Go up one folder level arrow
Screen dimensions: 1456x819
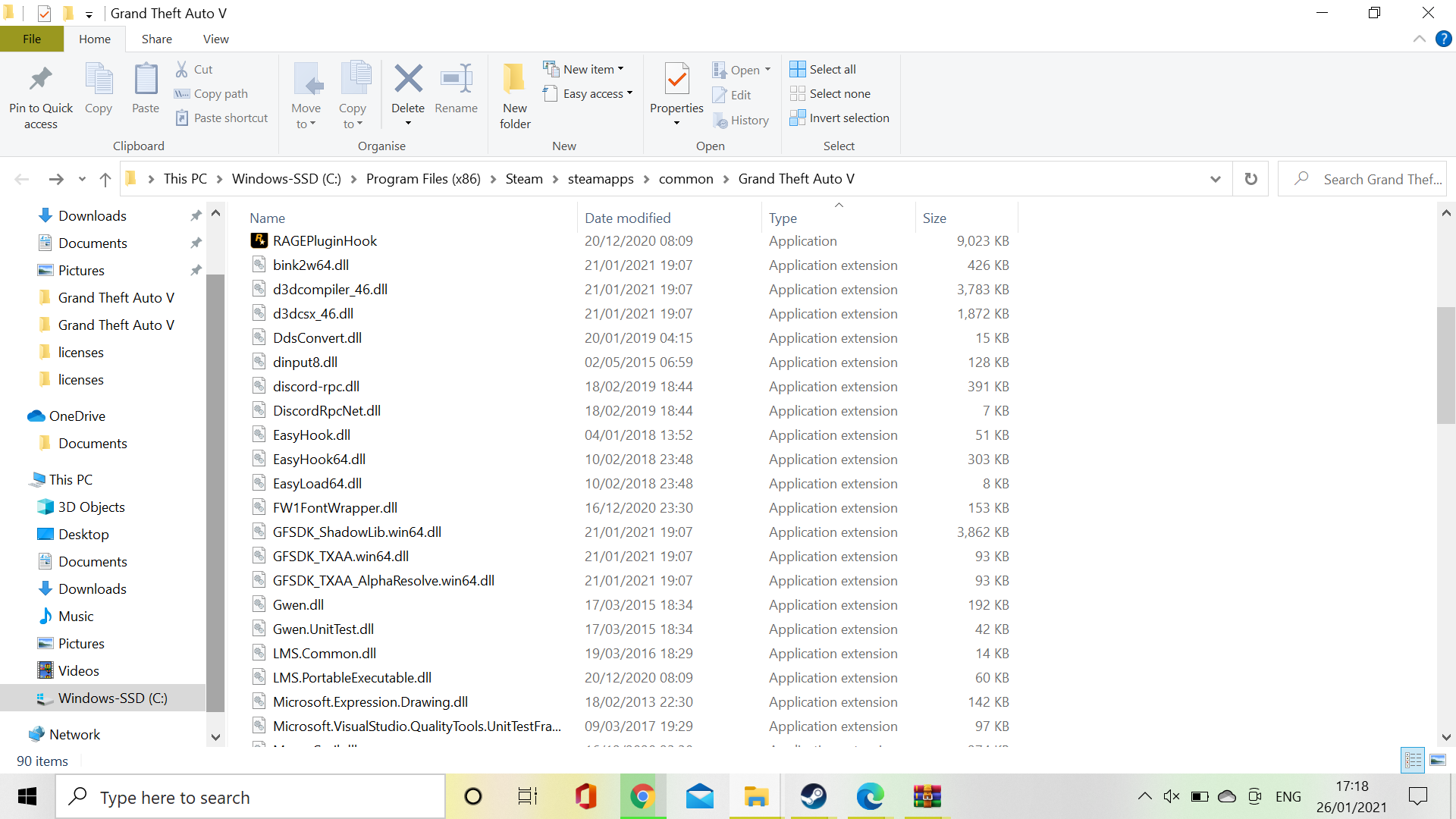click(105, 179)
